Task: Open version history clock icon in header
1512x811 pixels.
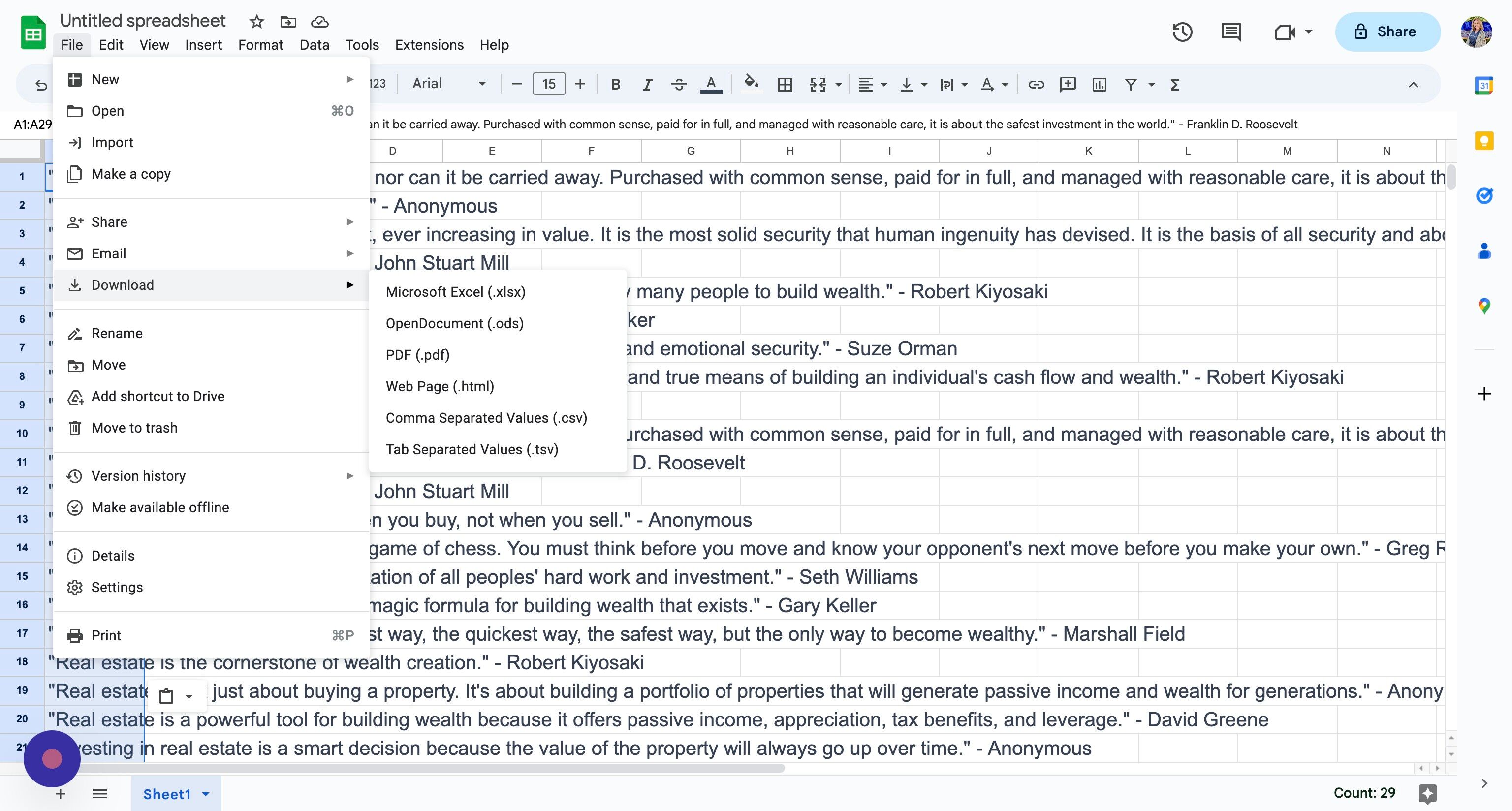Action: point(1182,31)
